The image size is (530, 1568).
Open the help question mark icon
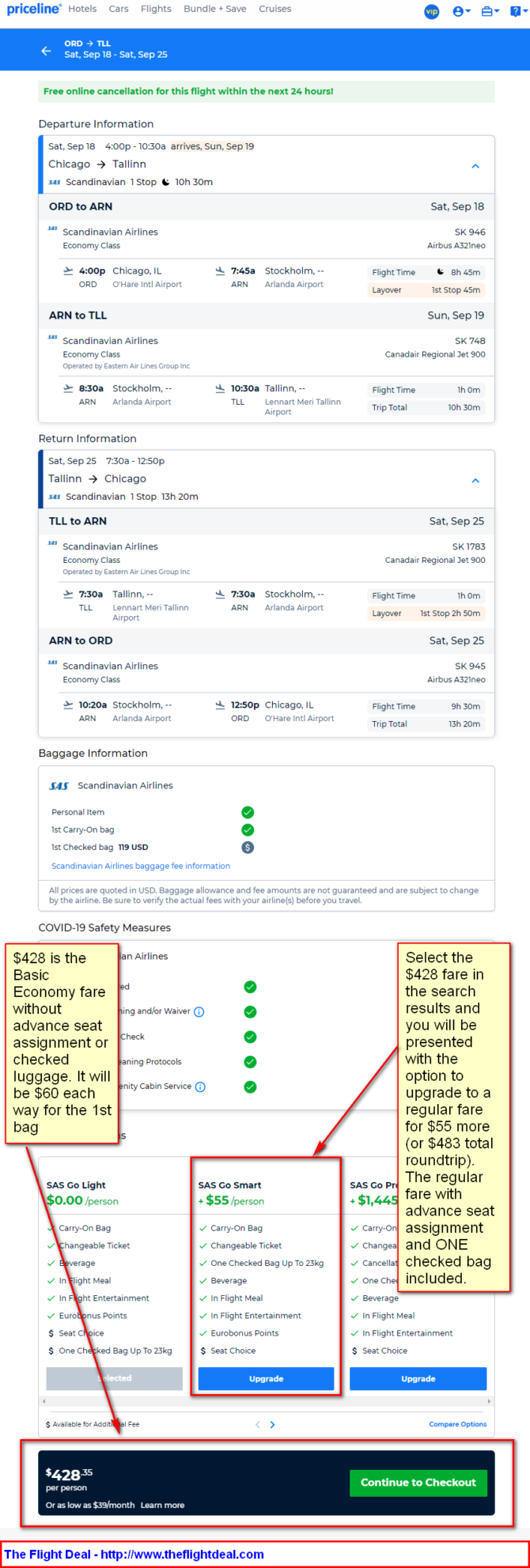tap(517, 11)
